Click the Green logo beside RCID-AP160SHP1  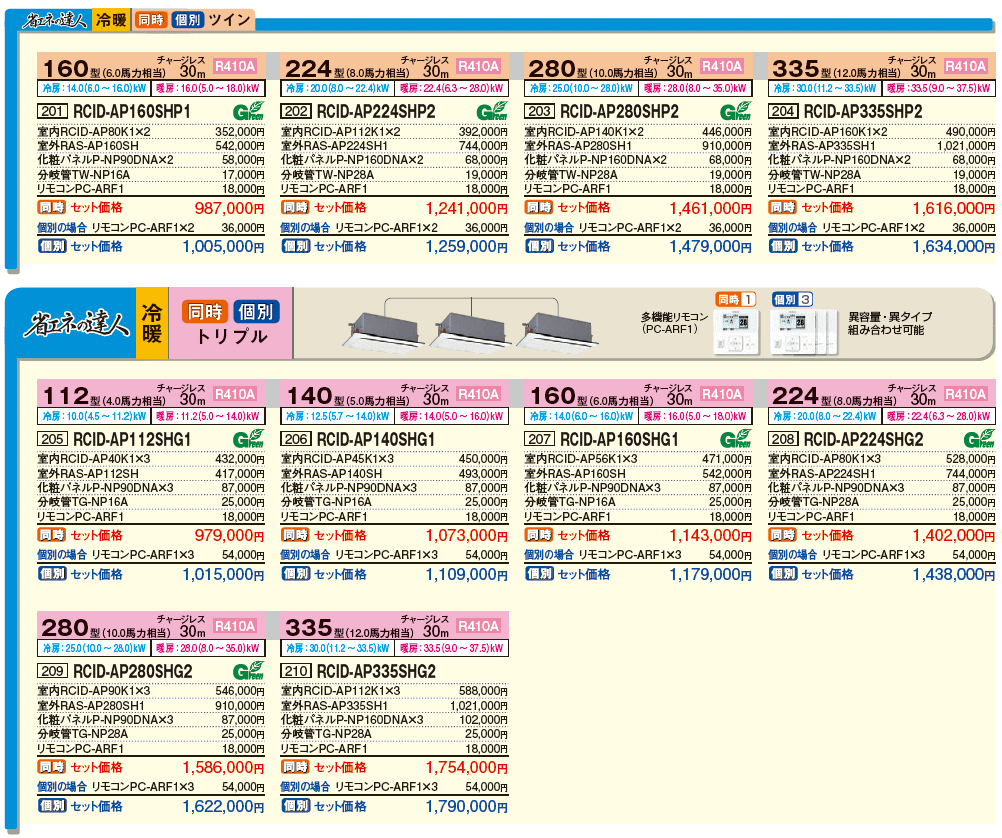pyautogui.click(x=248, y=111)
